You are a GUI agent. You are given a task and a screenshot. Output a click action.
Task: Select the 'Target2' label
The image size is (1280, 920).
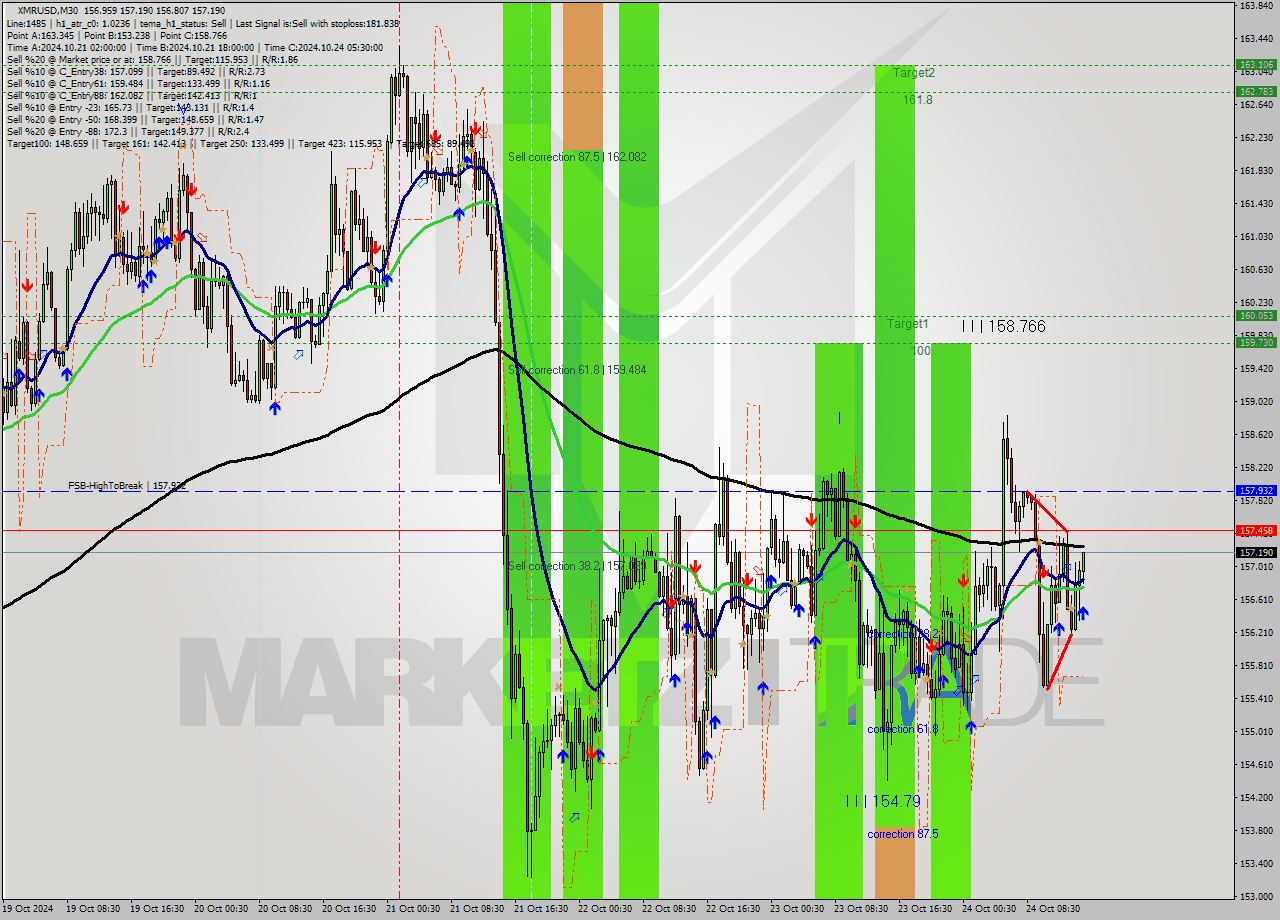914,73
